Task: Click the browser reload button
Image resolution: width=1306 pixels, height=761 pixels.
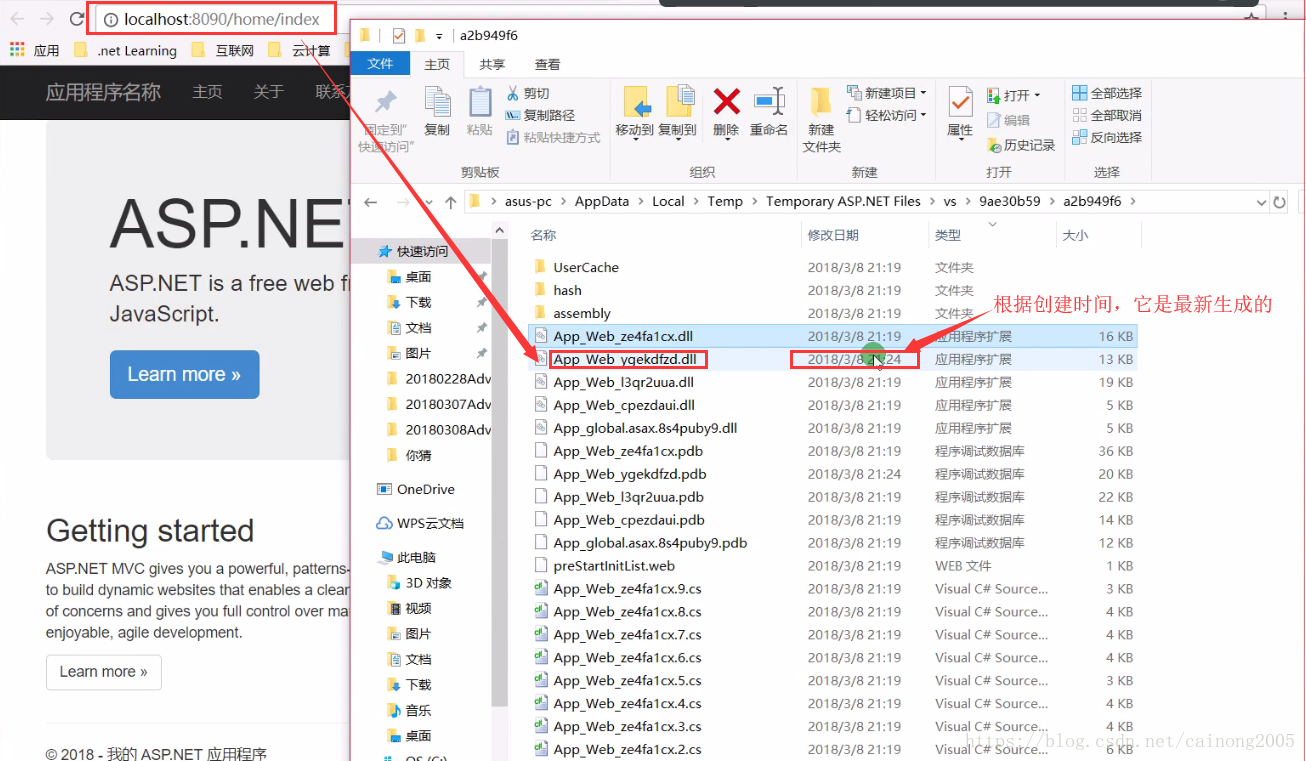Action: click(77, 19)
